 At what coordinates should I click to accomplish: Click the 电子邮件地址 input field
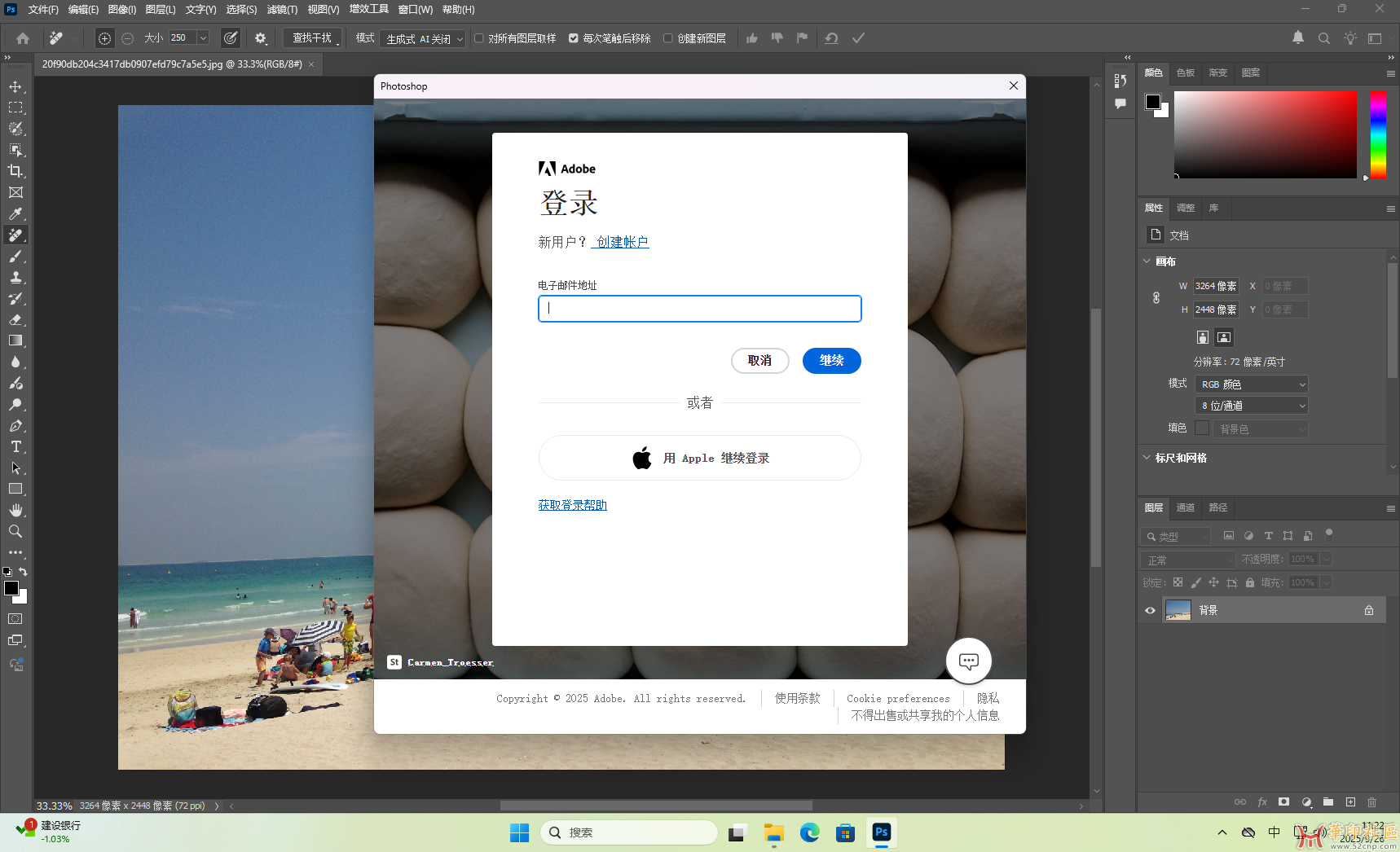pyautogui.click(x=700, y=309)
